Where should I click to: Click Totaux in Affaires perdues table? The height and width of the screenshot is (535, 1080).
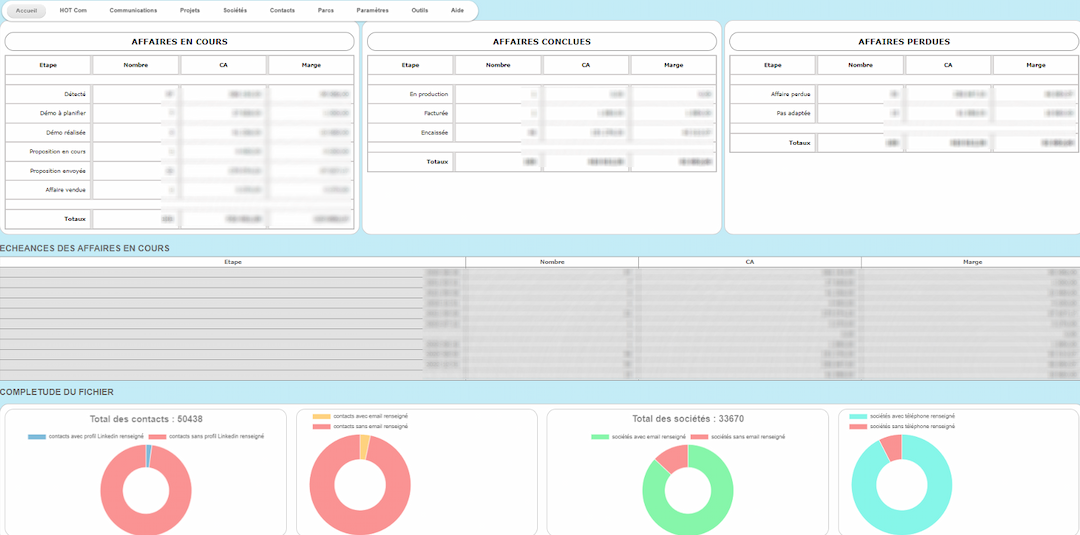click(800, 143)
